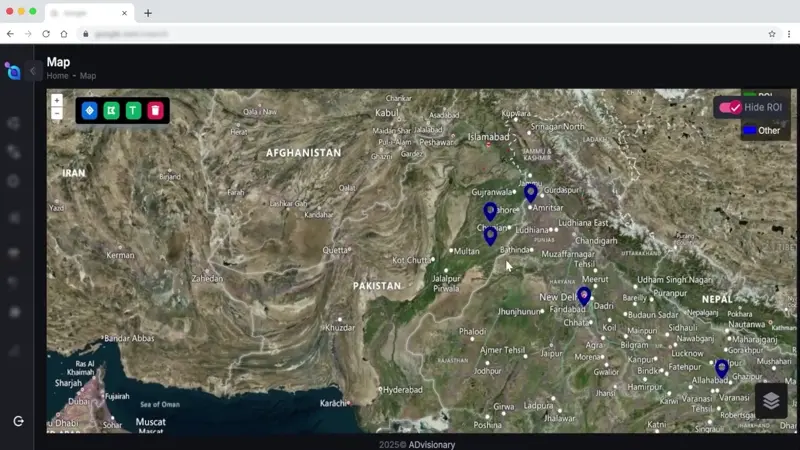Click the Muscat label on the map
The width and height of the screenshot is (800, 450).
tap(151, 422)
